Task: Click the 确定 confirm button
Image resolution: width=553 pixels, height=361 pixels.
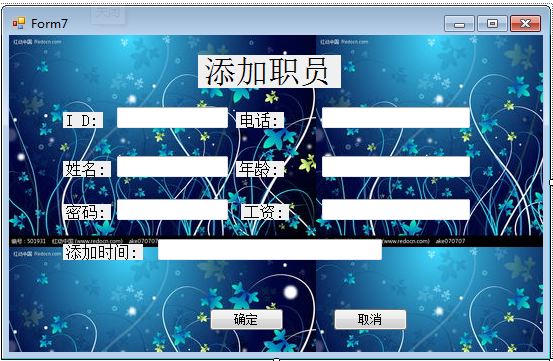Action: click(x=247, y=319)
